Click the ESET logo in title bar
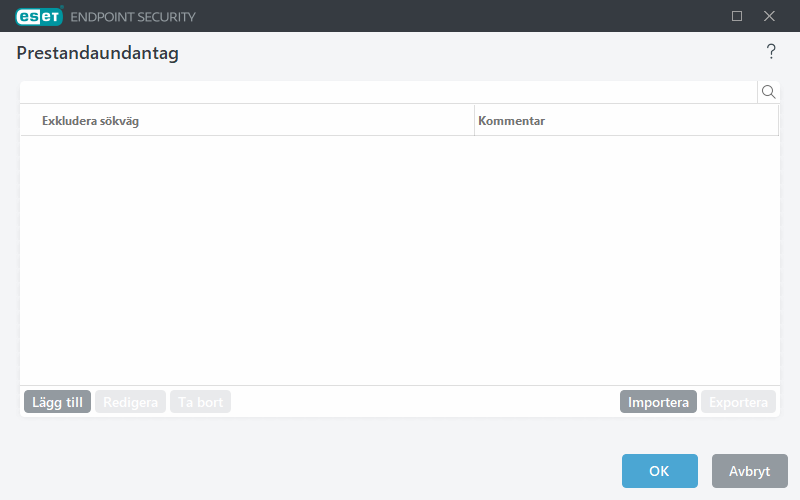The image size is (800, 500). coord(39,16)
